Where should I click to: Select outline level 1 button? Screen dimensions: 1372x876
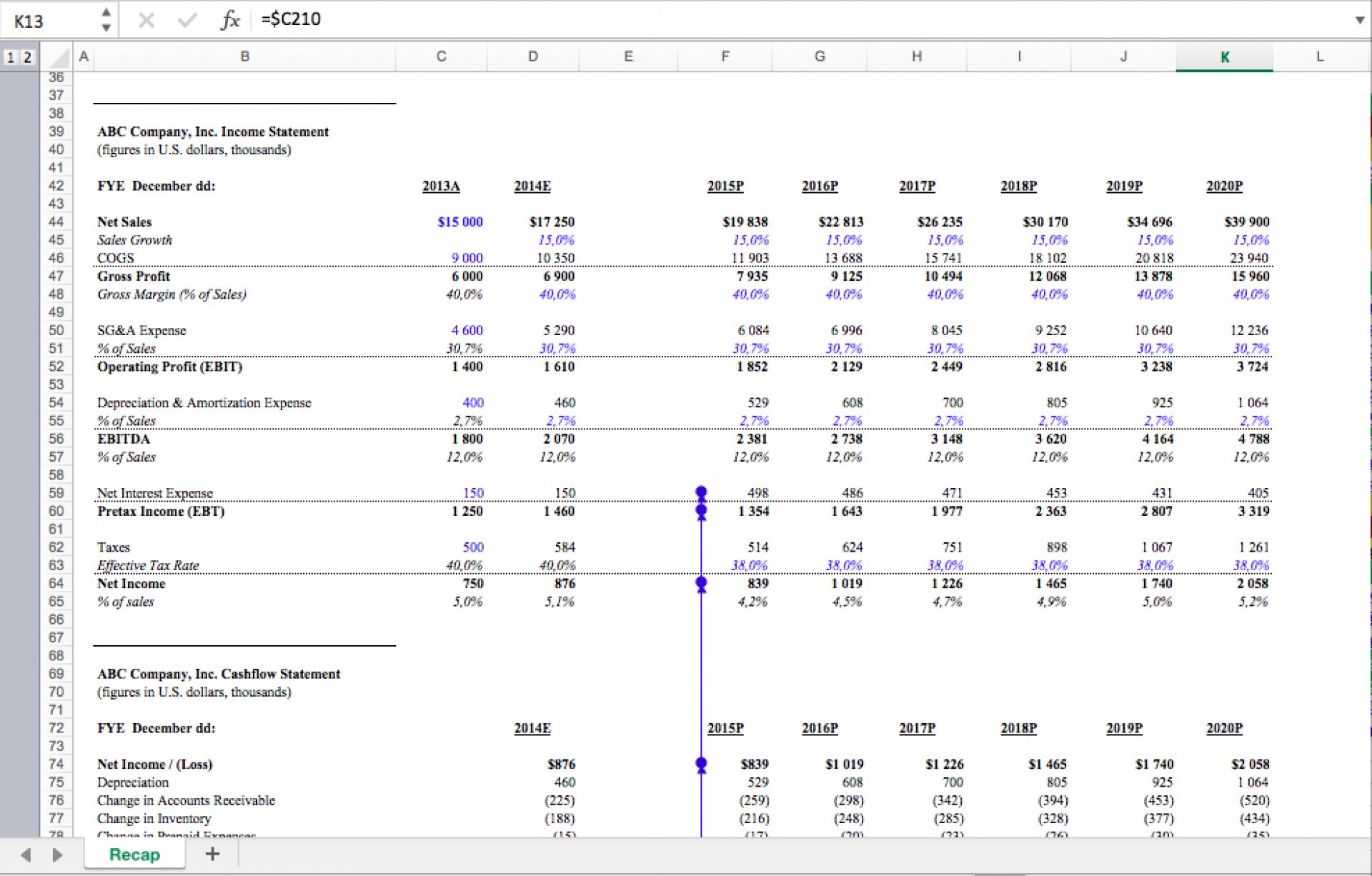pyautogui.click(x=10, y=57)
